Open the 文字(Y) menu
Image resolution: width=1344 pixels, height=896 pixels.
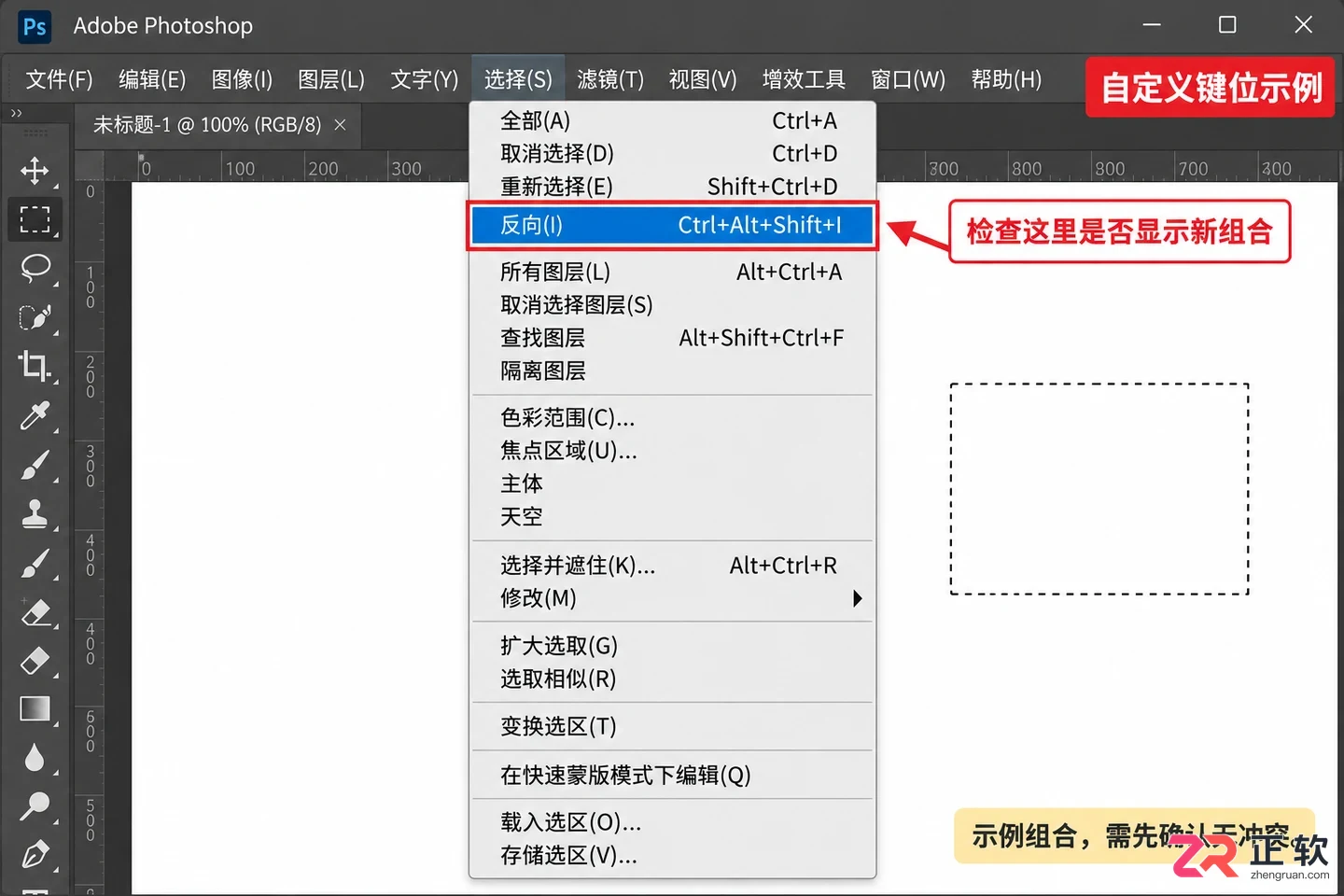tap(425, 79)
